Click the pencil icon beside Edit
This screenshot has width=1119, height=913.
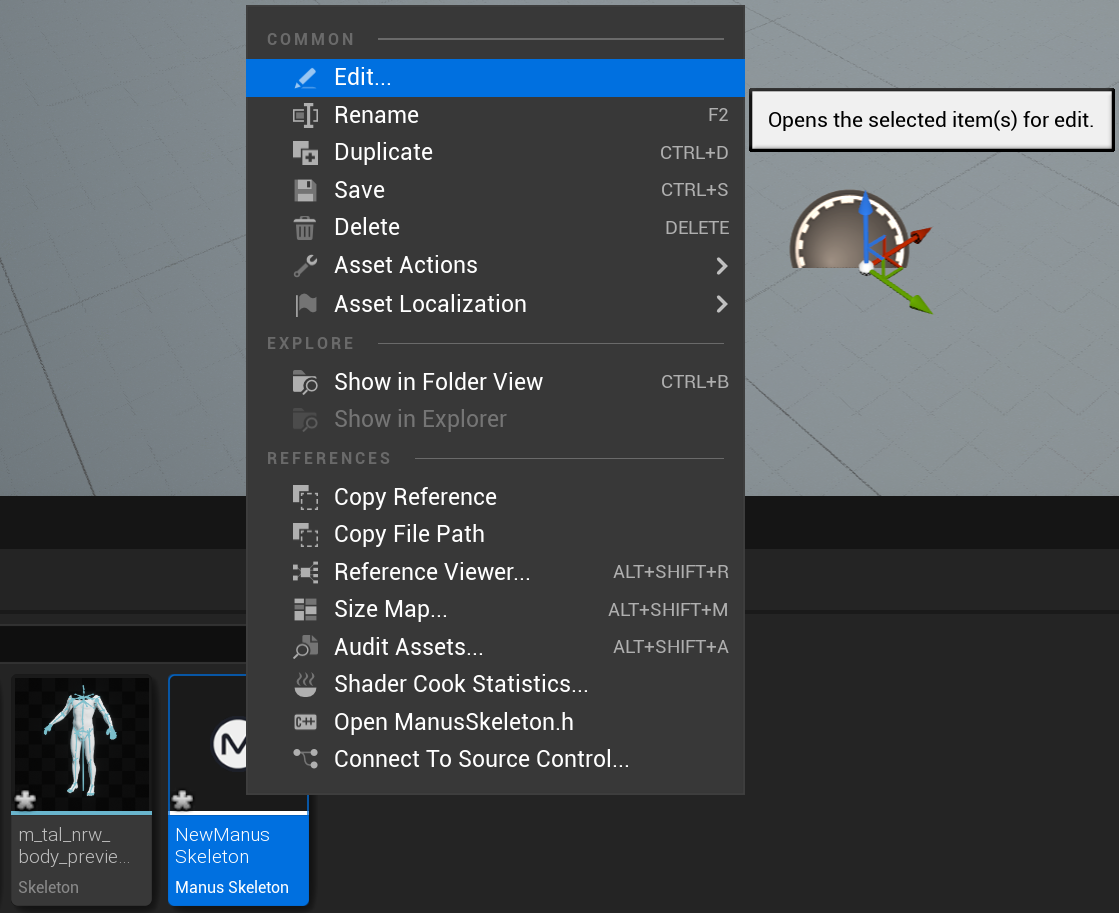(x=305, y=78)
